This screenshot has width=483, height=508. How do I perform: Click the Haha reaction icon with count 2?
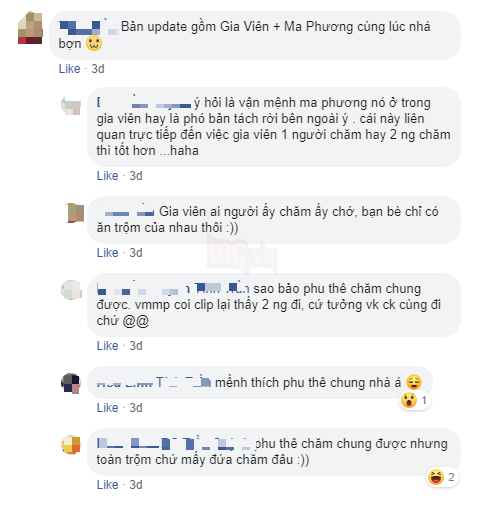436,477
